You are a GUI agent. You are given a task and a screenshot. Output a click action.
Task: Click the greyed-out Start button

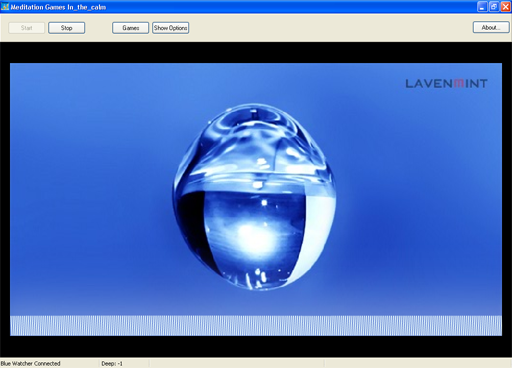click(26, 28)
